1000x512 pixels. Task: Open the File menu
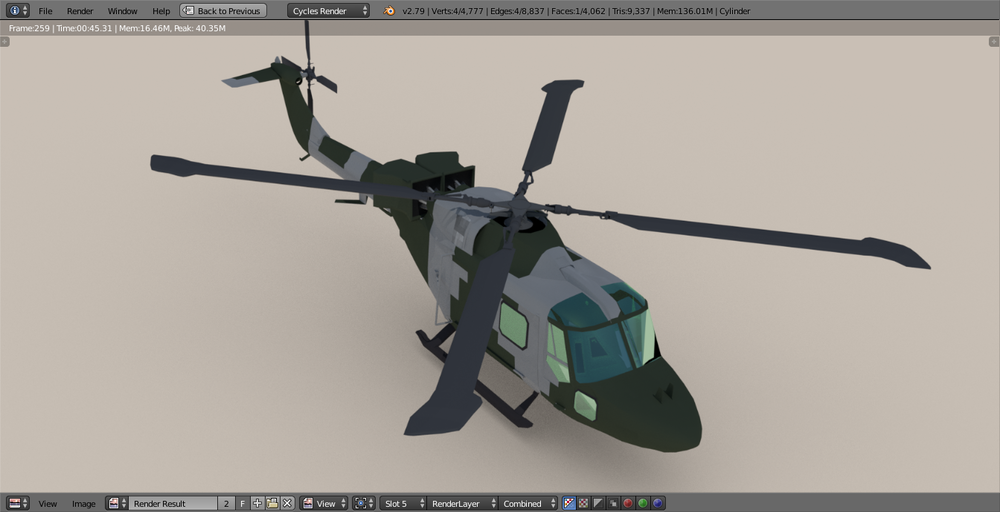[45, 11]
